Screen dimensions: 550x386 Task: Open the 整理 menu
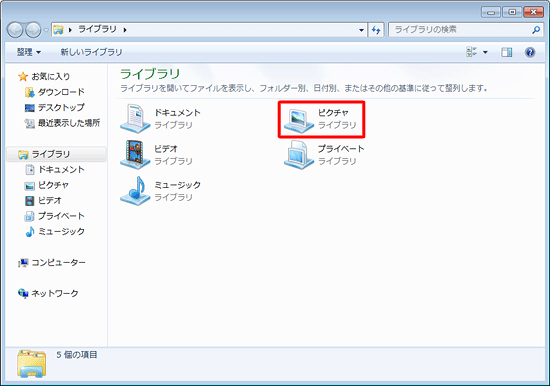click(x=29, y=52)
